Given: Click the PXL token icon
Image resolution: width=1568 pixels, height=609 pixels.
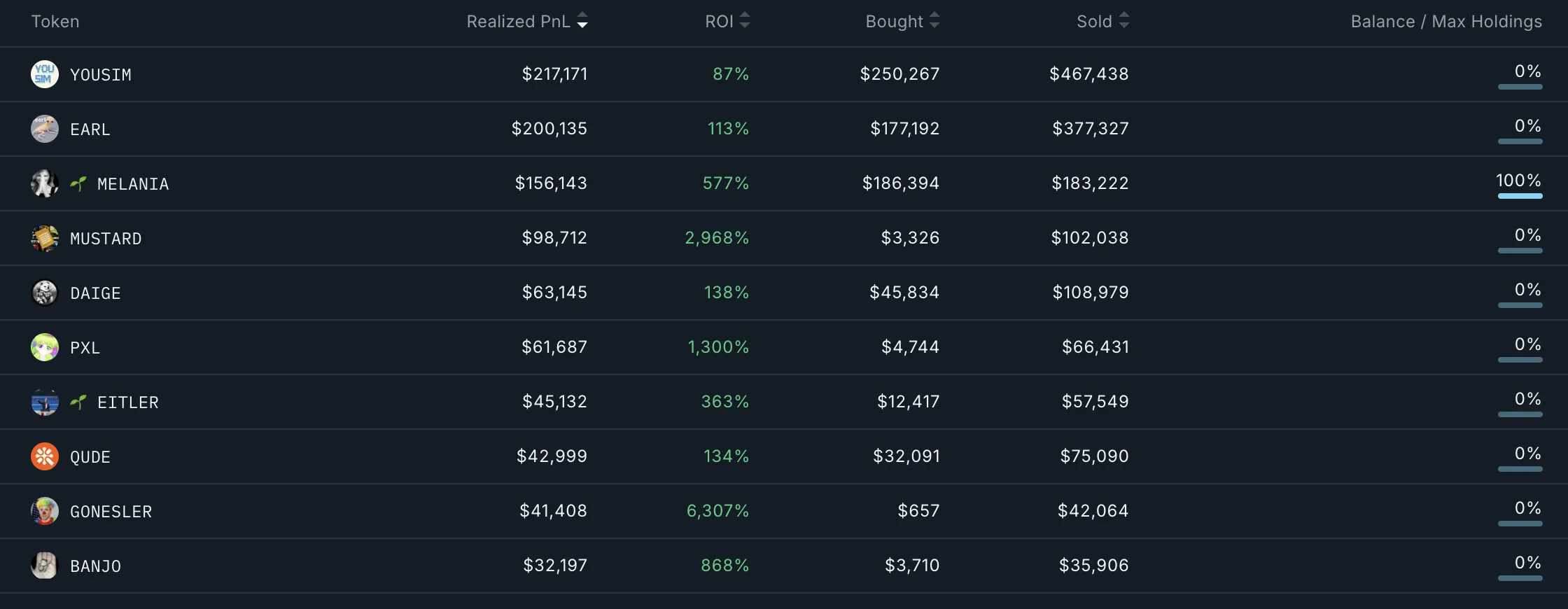Looking at the screenshot, I should click(x=45, y=347).
